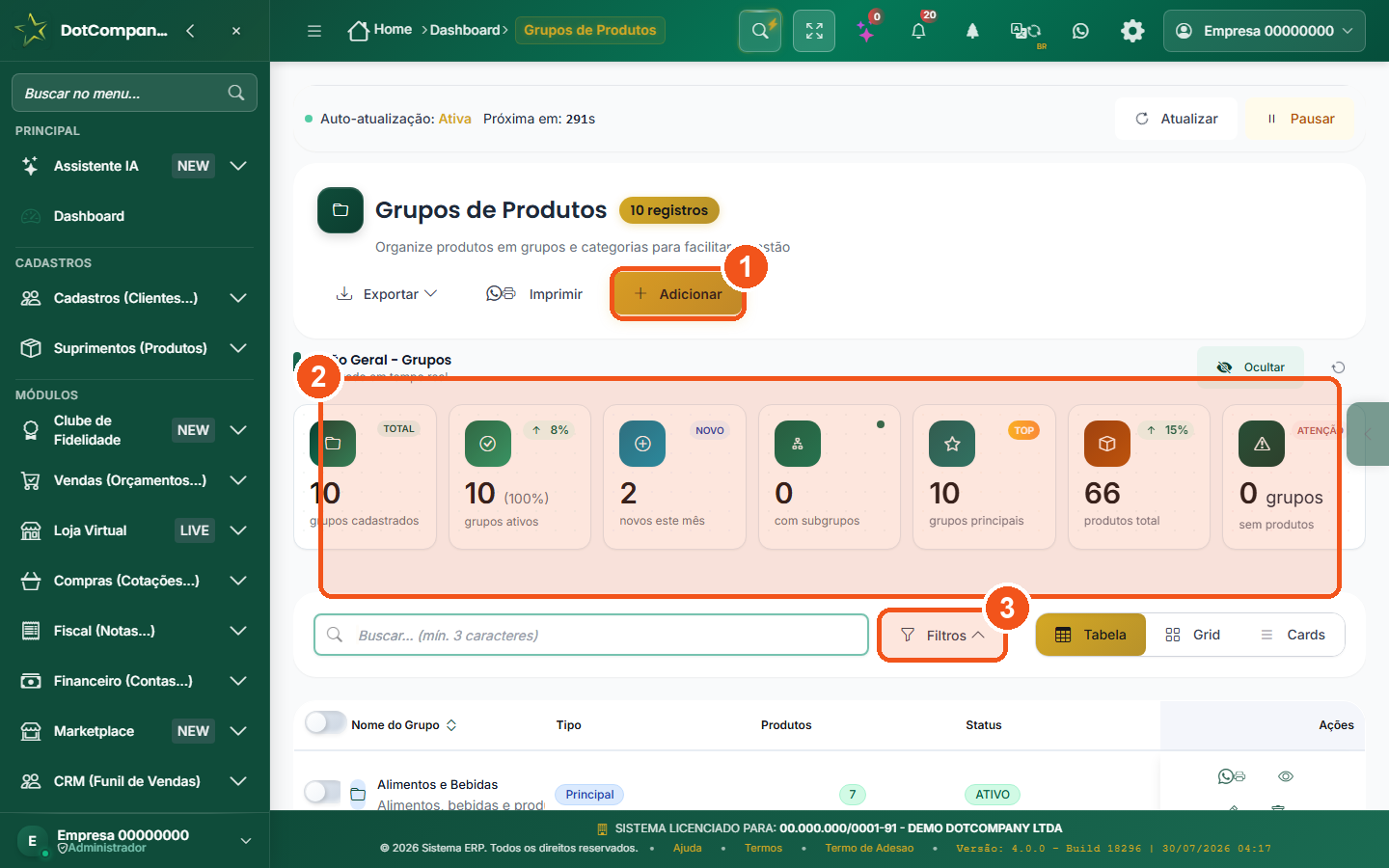Toggle the Alimentos e Bebidas row switch
Screen dimensions: 1389x868
coord(323,792)
